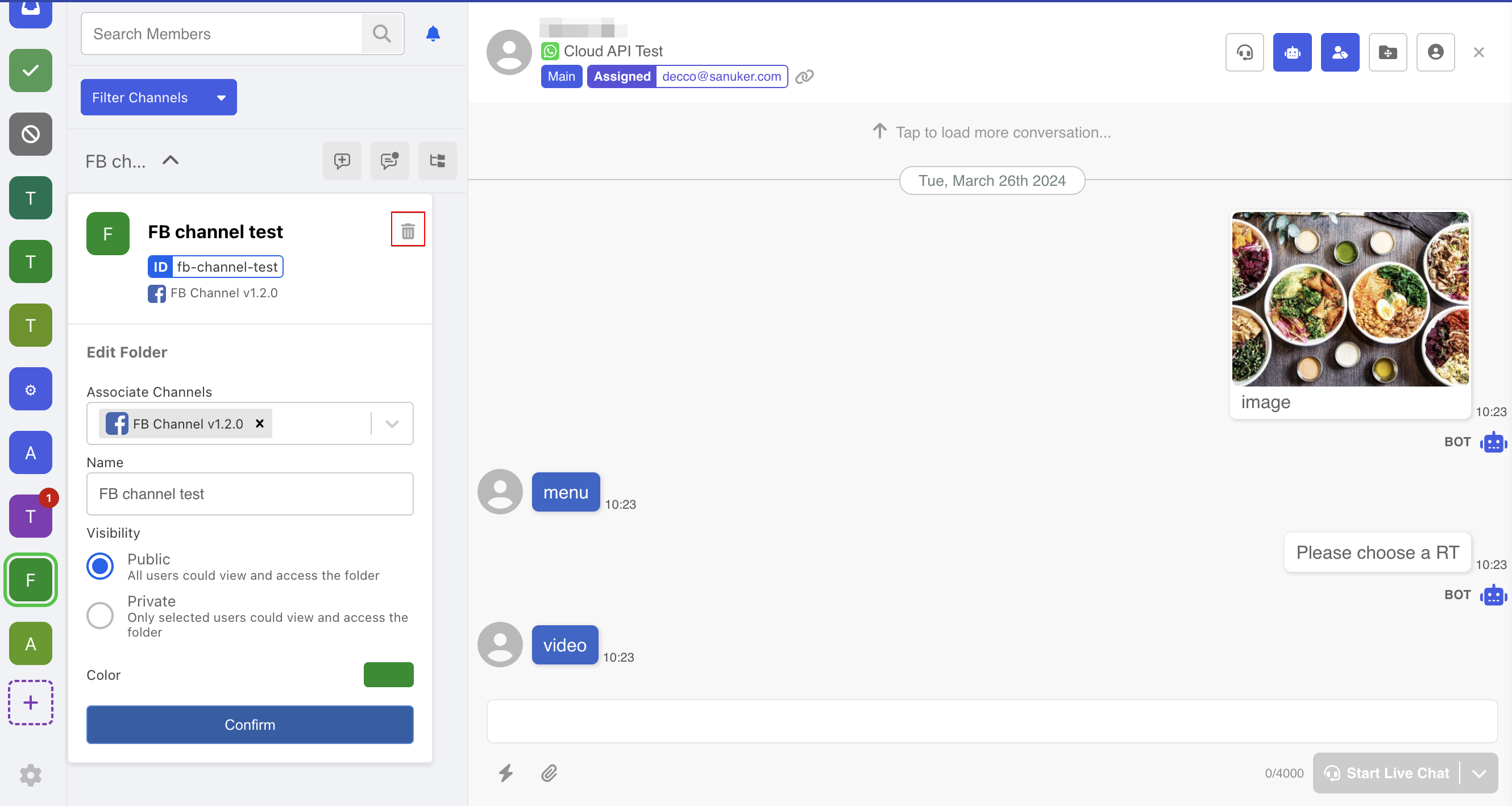This screenshot has height=806, width=1512.
Task: Select the Private visibility option
Action: coord(101,615)
